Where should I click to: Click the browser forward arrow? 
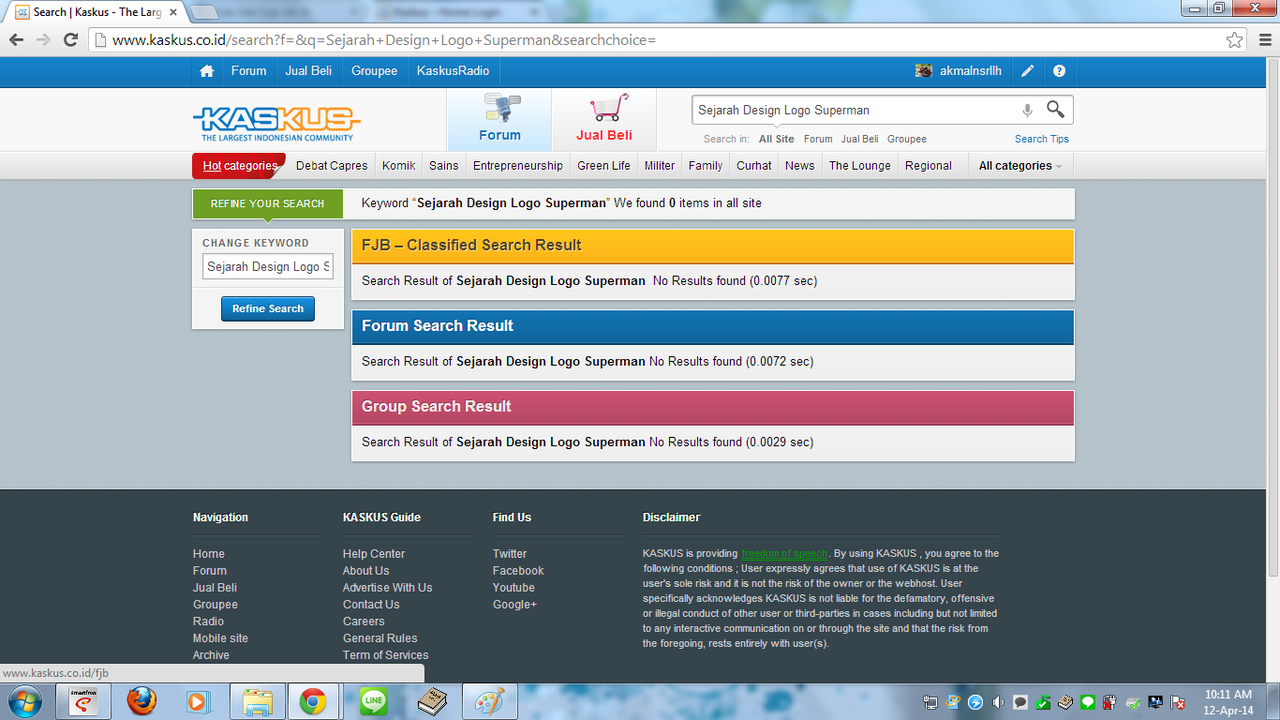[x=43, y=40]
